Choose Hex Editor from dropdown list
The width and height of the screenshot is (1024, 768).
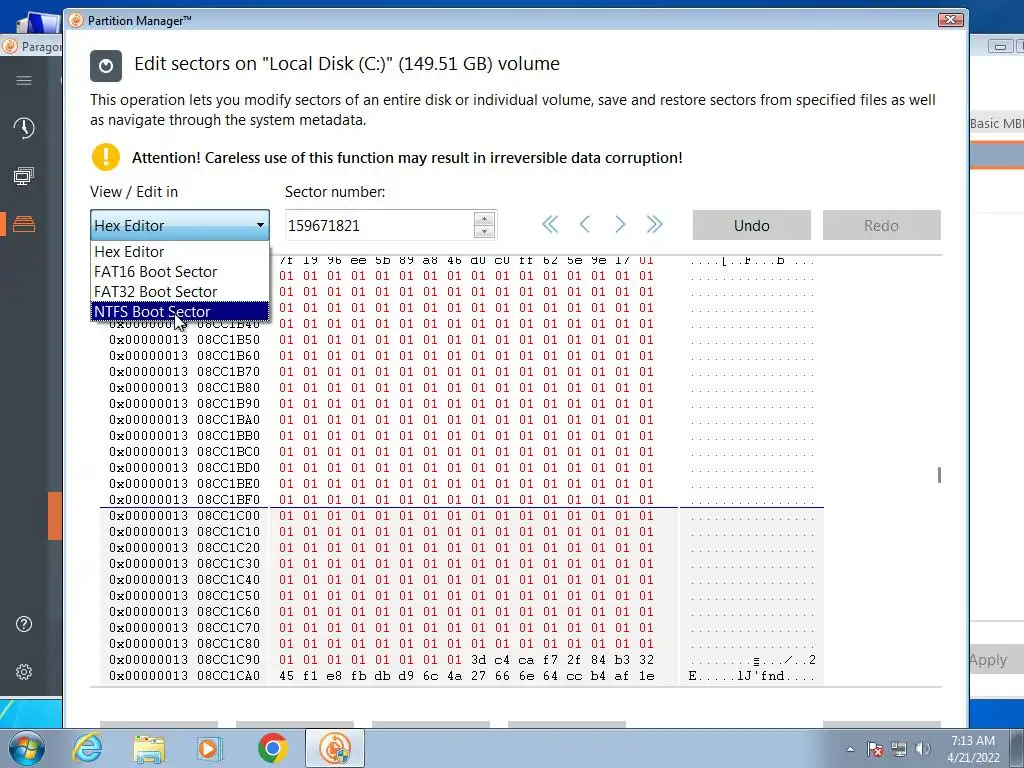click(x=180, y=251)
